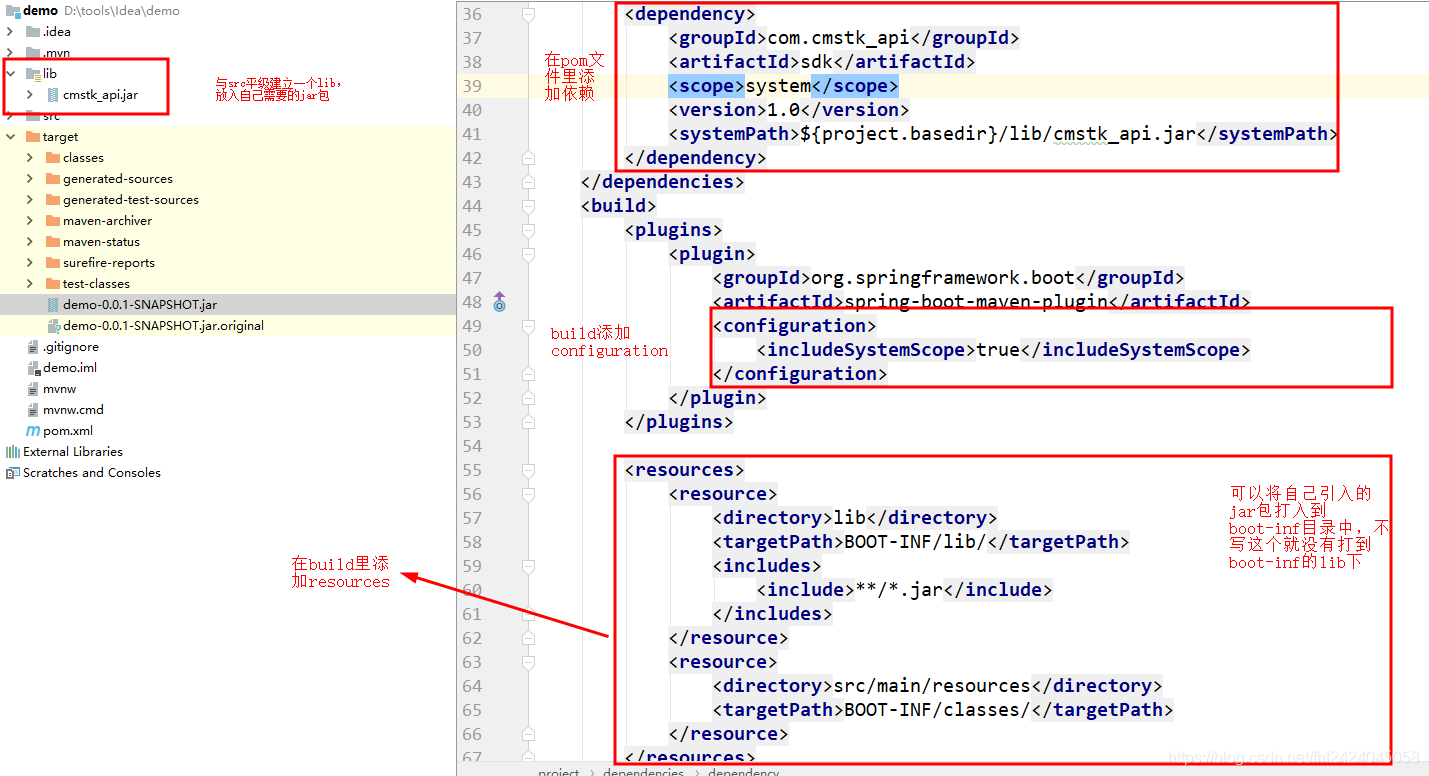Viewport: 1429px width, 776px height.
Task: Fold the includes block at line 59
Action: 528,566
